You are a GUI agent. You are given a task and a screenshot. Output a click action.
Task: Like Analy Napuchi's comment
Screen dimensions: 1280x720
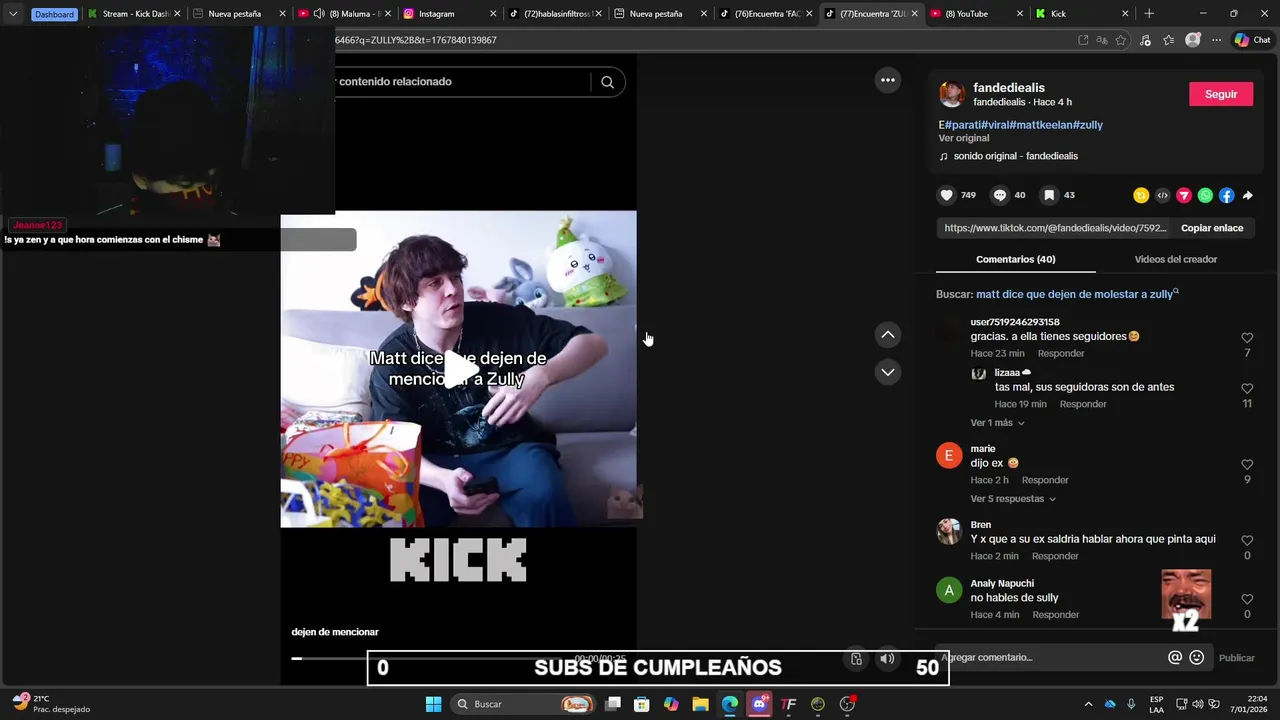tap(1247, 599)
